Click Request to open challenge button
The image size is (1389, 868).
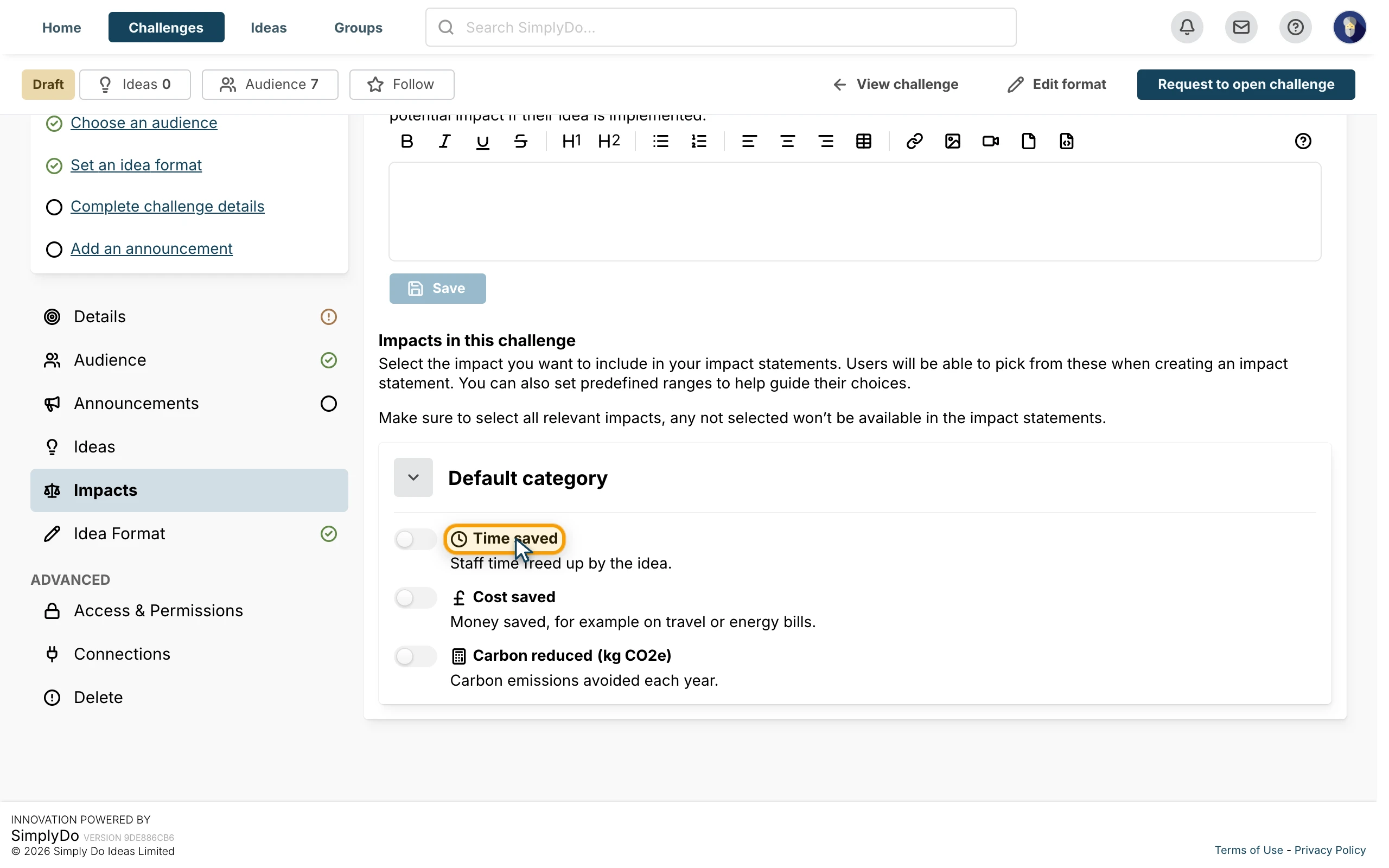coord(1246,85)
